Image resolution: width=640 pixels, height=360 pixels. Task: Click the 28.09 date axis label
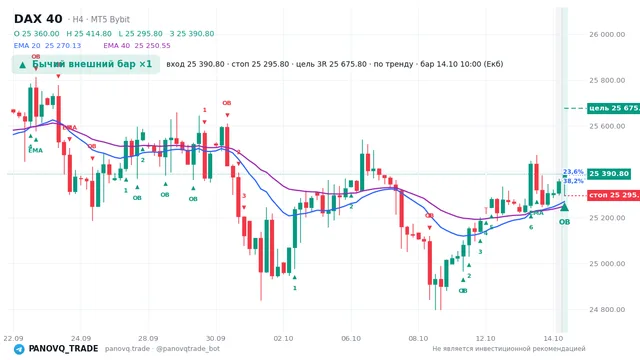(x=148, y=338)
